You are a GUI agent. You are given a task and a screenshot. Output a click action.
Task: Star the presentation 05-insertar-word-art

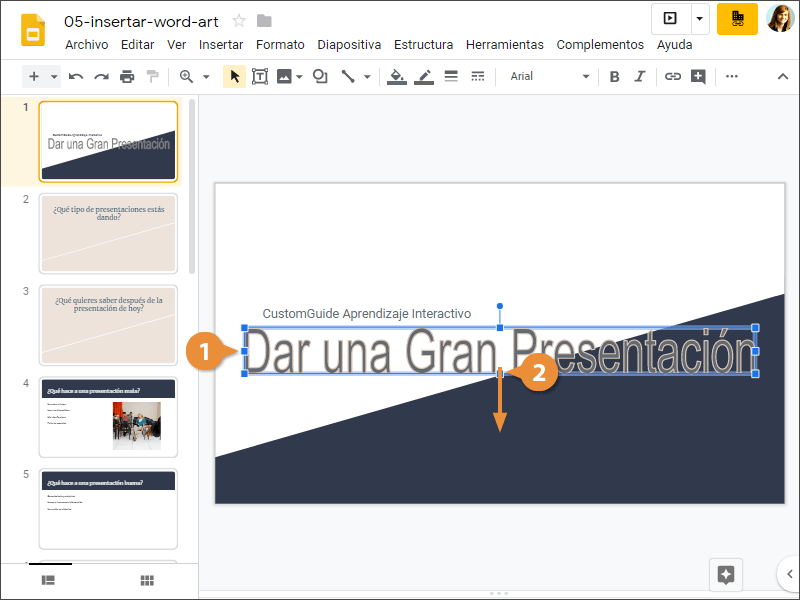pyautogui.click(x=239, y=21)
